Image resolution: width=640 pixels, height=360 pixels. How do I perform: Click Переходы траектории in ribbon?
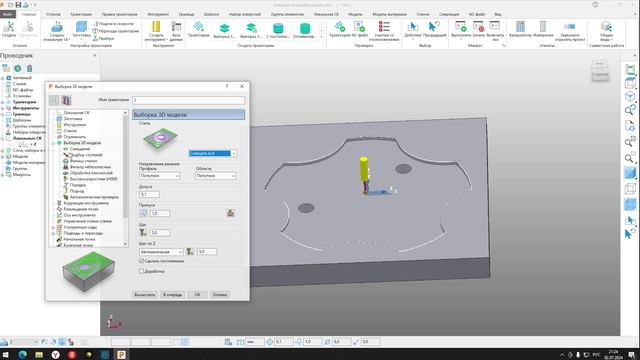[116, 31]
